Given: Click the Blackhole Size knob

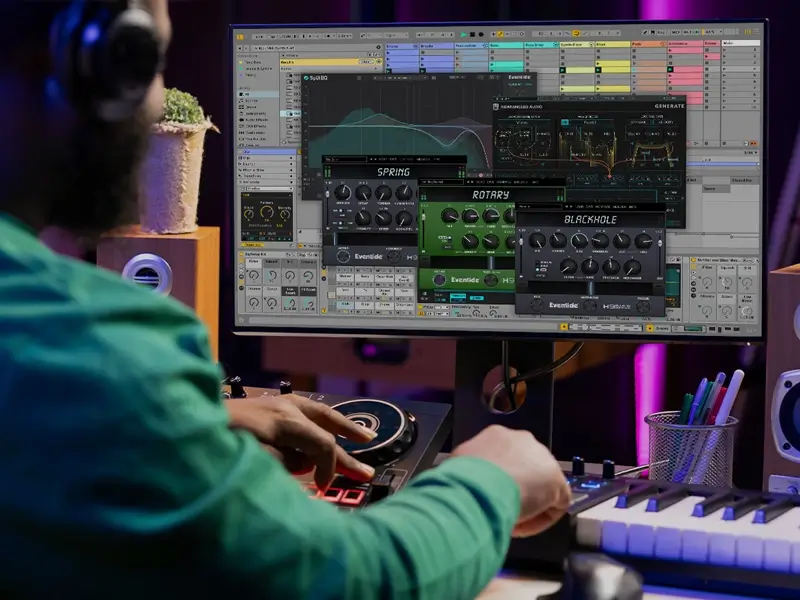Looking at the screenshot, I should 579,240.
